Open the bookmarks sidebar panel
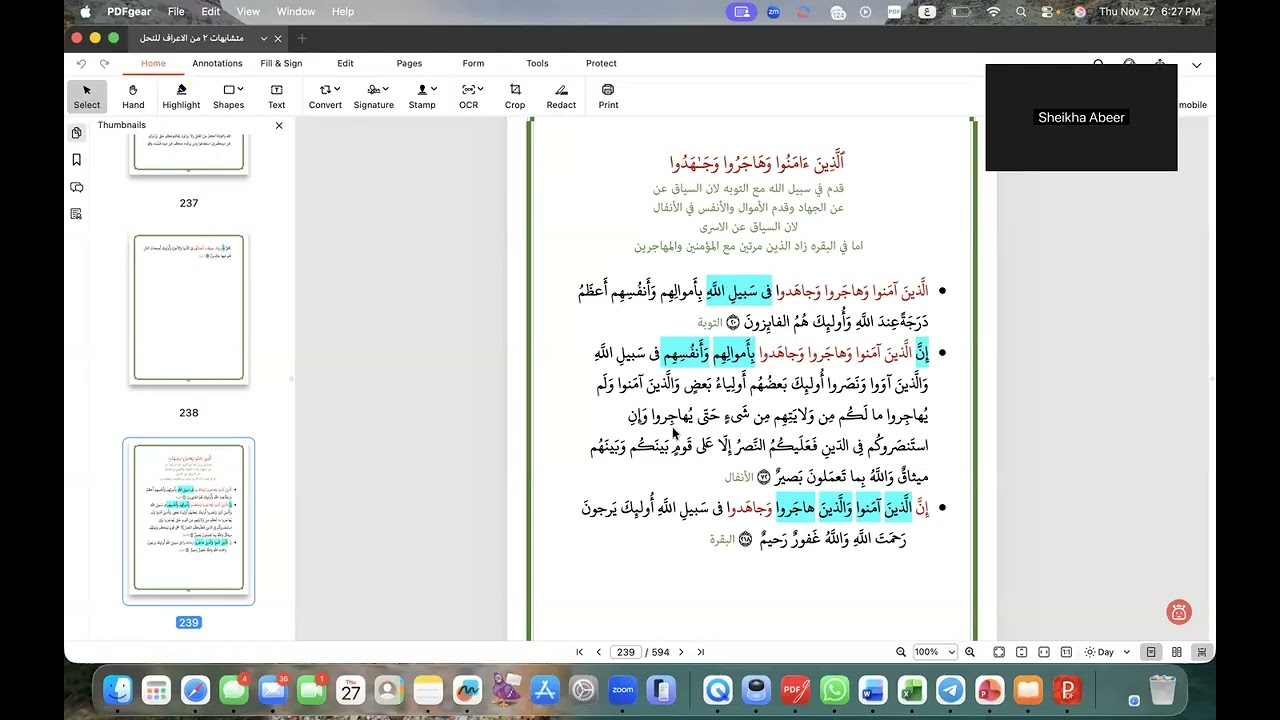1280x720 pixels. pos(77,160)
